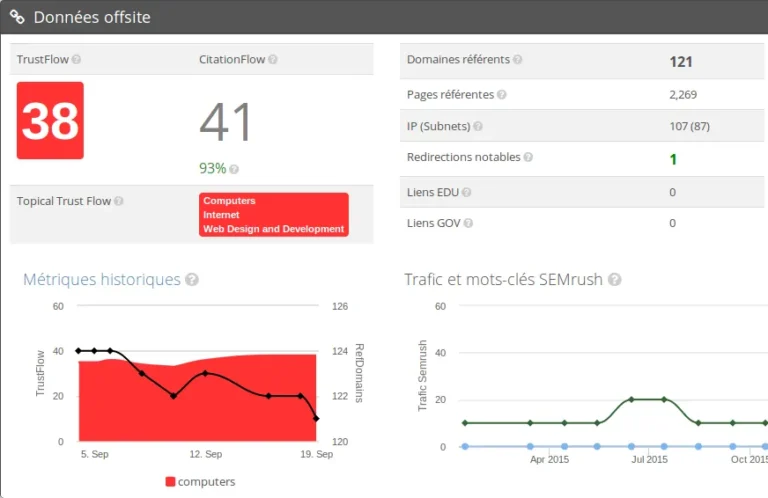Show help for Liens GOV

(x=468, y=223)
